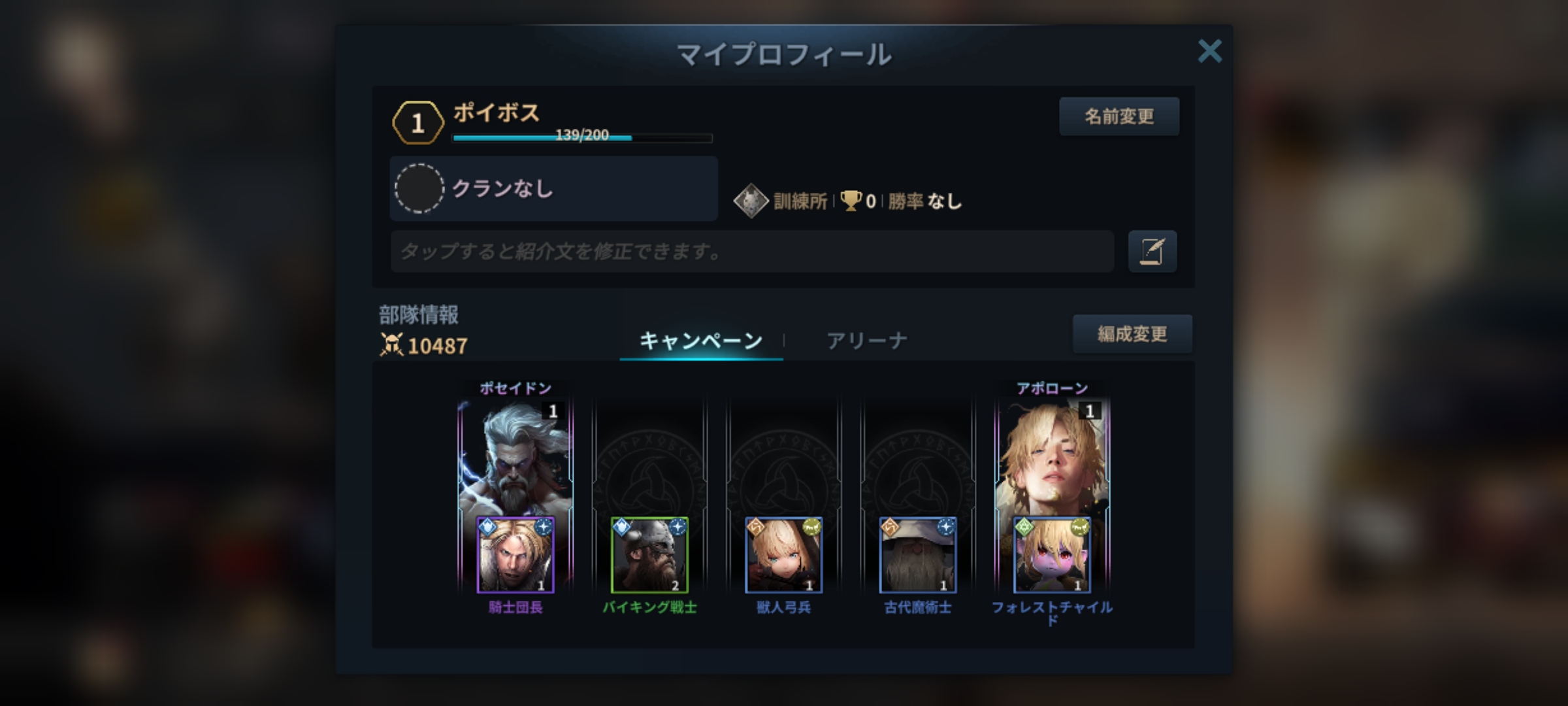Image resolution: width=1568 pixels, height=706 pixels.
Task: Click the experience progress bar 139/200
Action: [x=582, y=137]
